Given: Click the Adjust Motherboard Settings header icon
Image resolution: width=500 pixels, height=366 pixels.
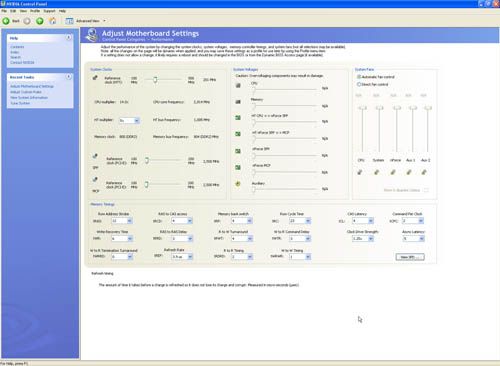Looking at the screenshot, I should [x=91, y=35].
